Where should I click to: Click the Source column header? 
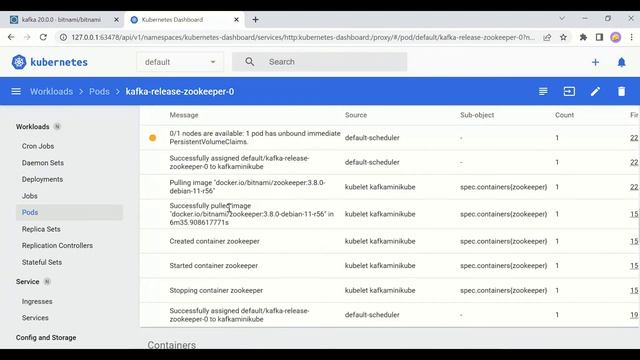356,115
